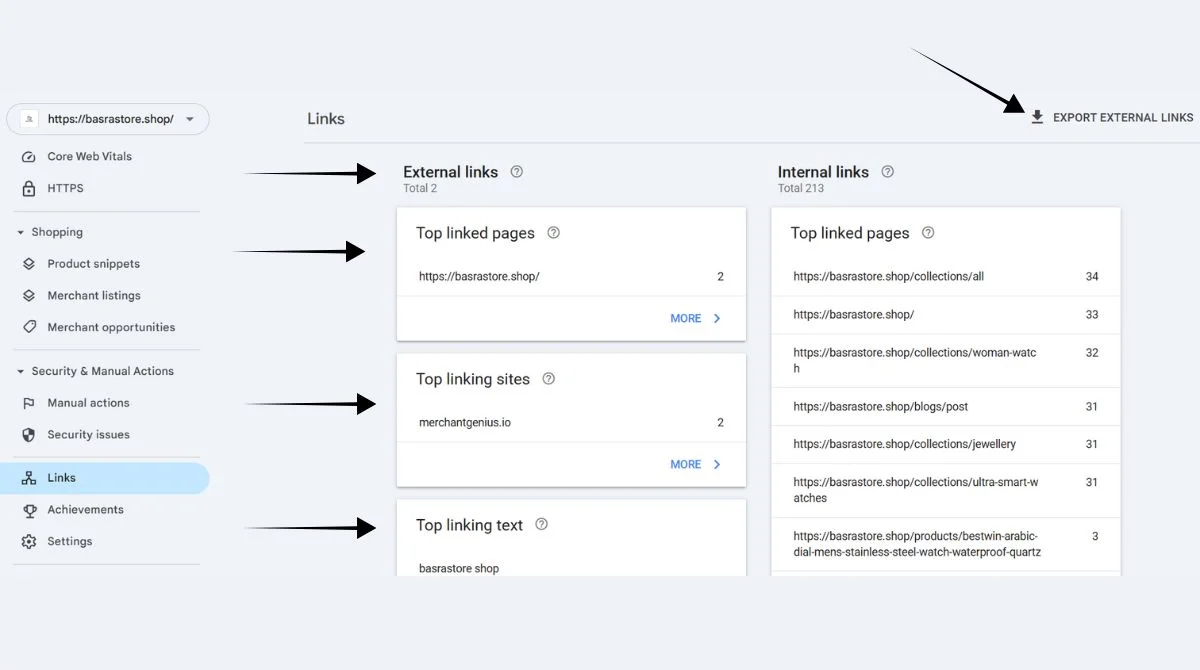1200x670 pixels.
Task: Open internal link row bestwin-arabic-dial-mens watch product
Action: coord(946,544)
